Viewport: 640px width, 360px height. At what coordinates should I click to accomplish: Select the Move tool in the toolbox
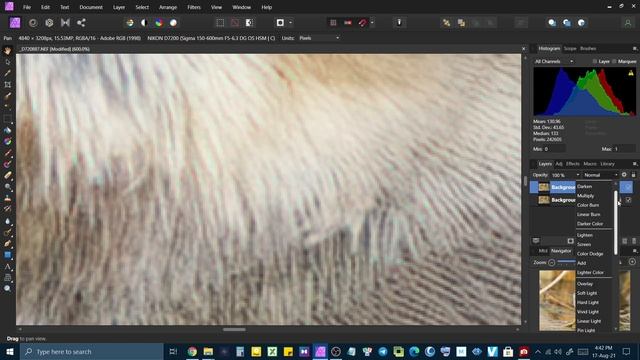coord(7,62)
